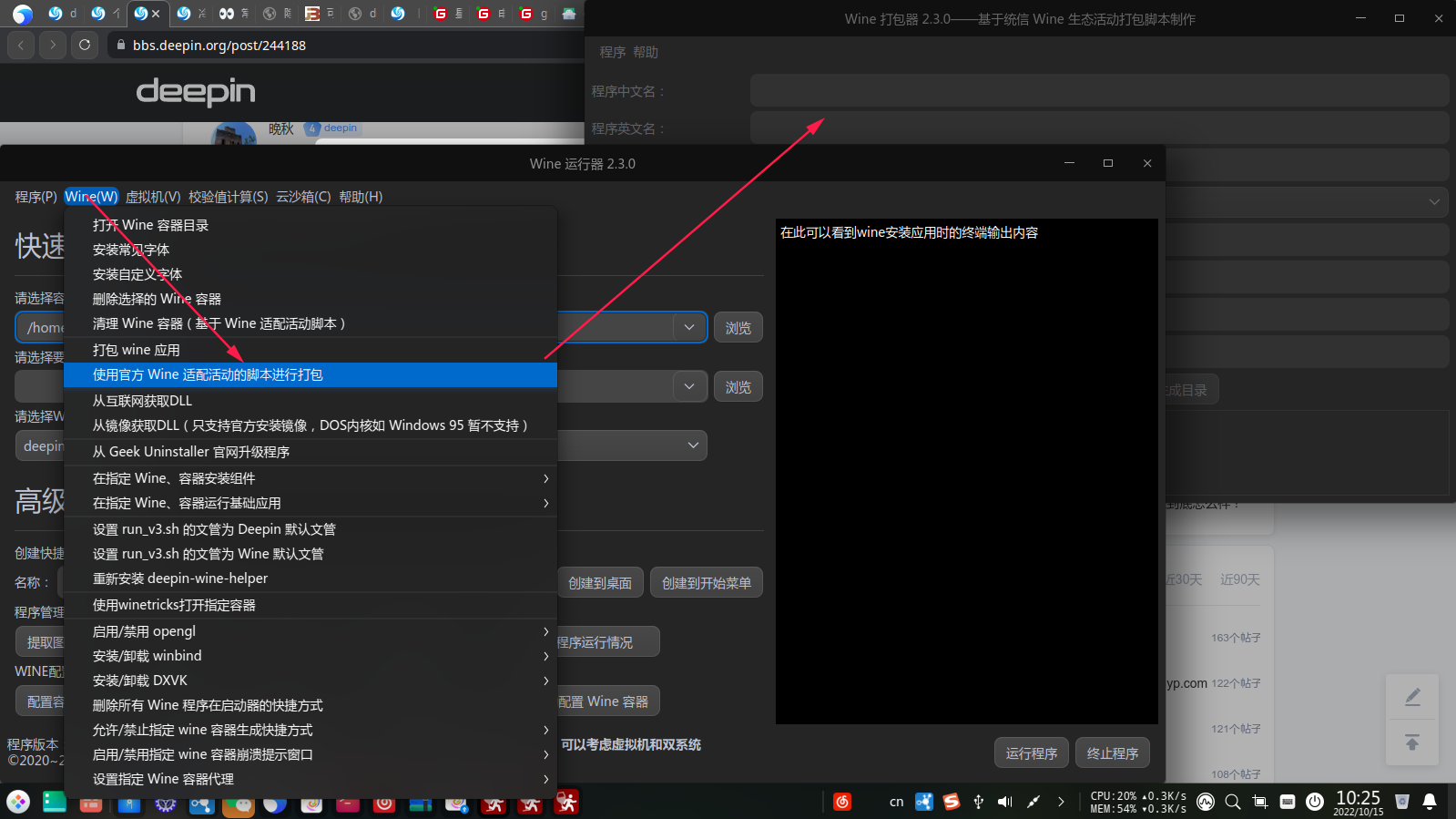The height and width of the screenshot is (819, 1456).
Task: Reload the browser page
Action: [x=85, y=45]
